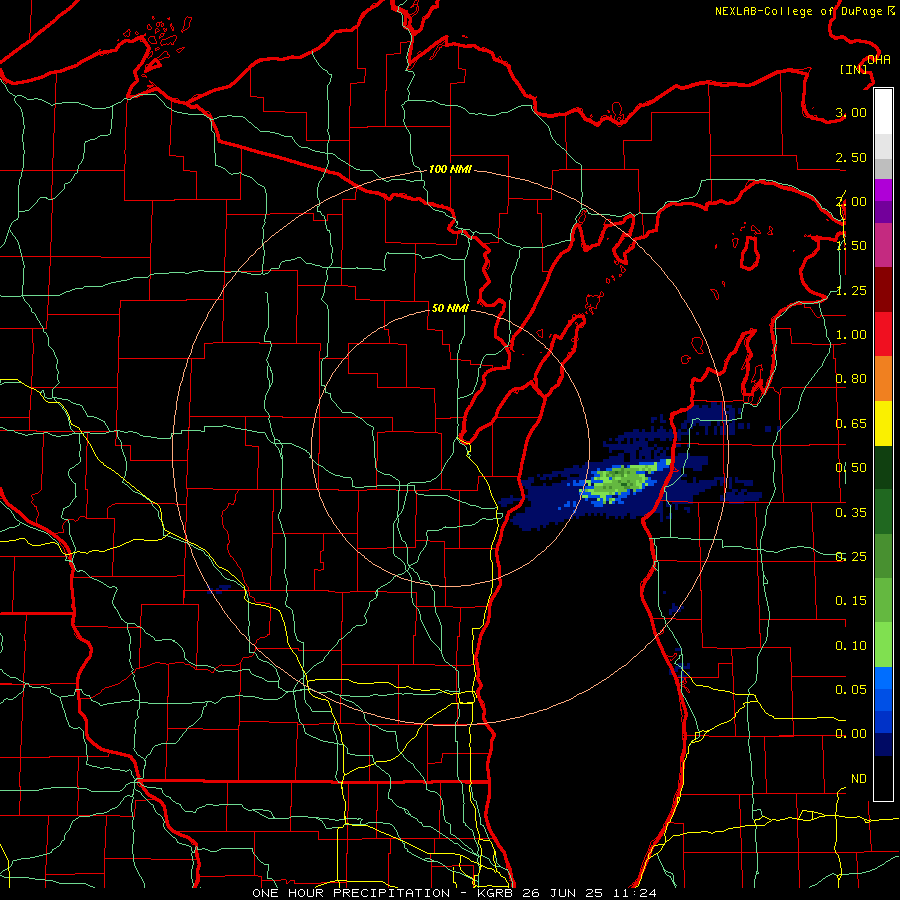
Task: Click the 0.10 legend value
Action: [x=851, y=646]
